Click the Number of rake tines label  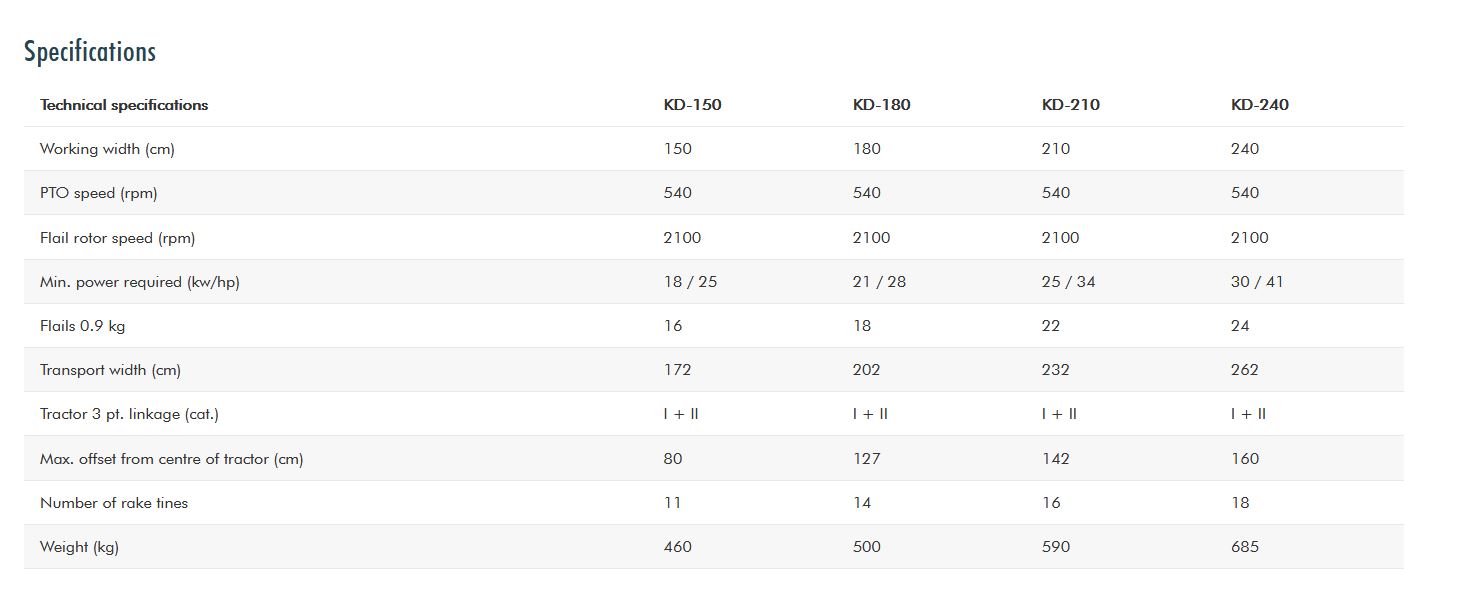point(114,503)
